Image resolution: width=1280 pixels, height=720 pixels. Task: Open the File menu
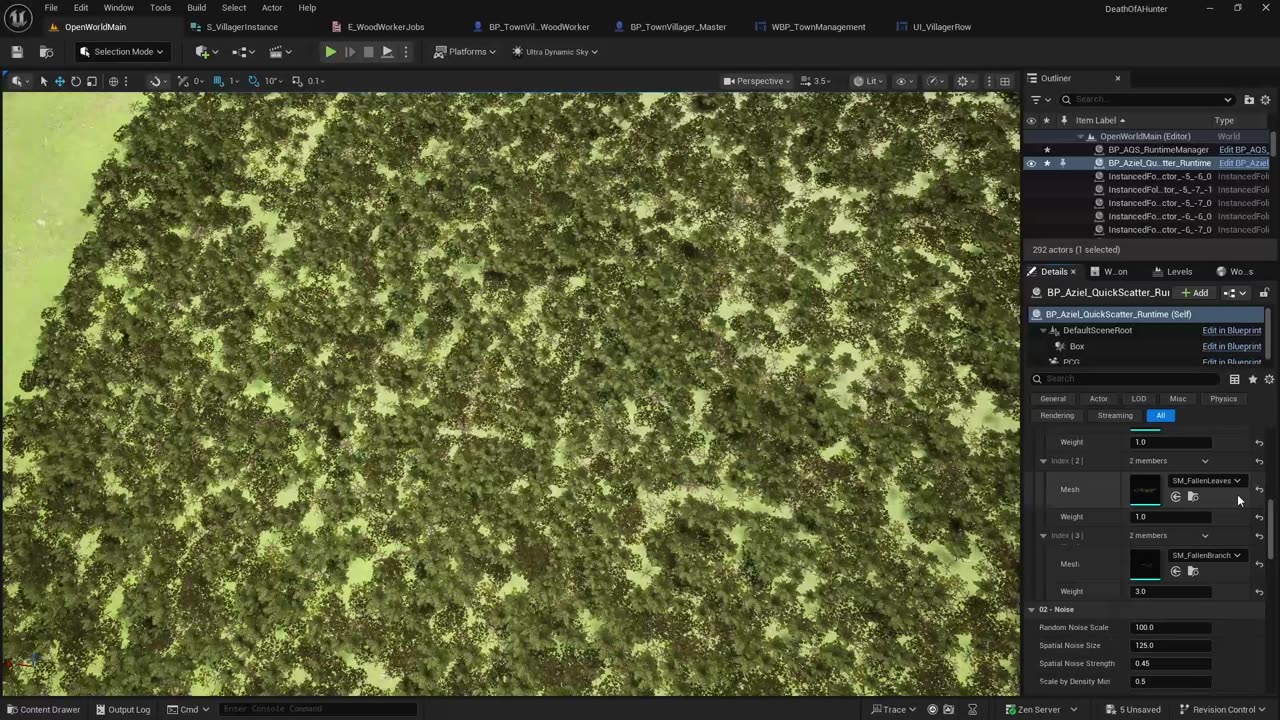coord(51,8)
